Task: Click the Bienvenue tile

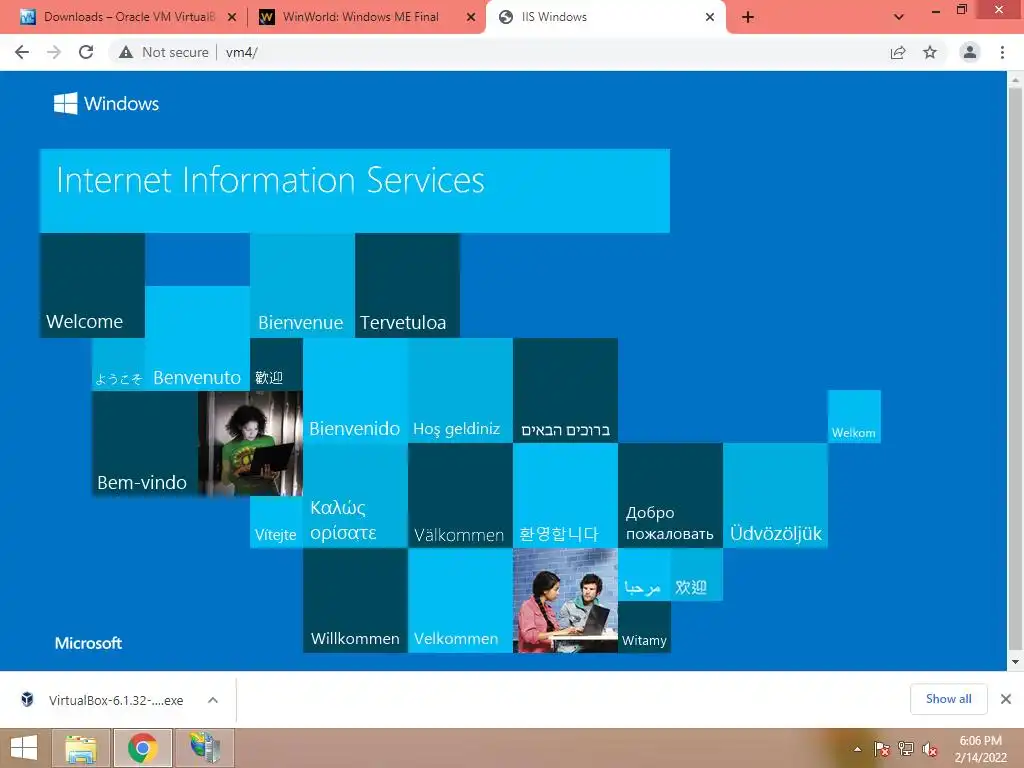Action: pyautogui.click(x=302, y=285)
